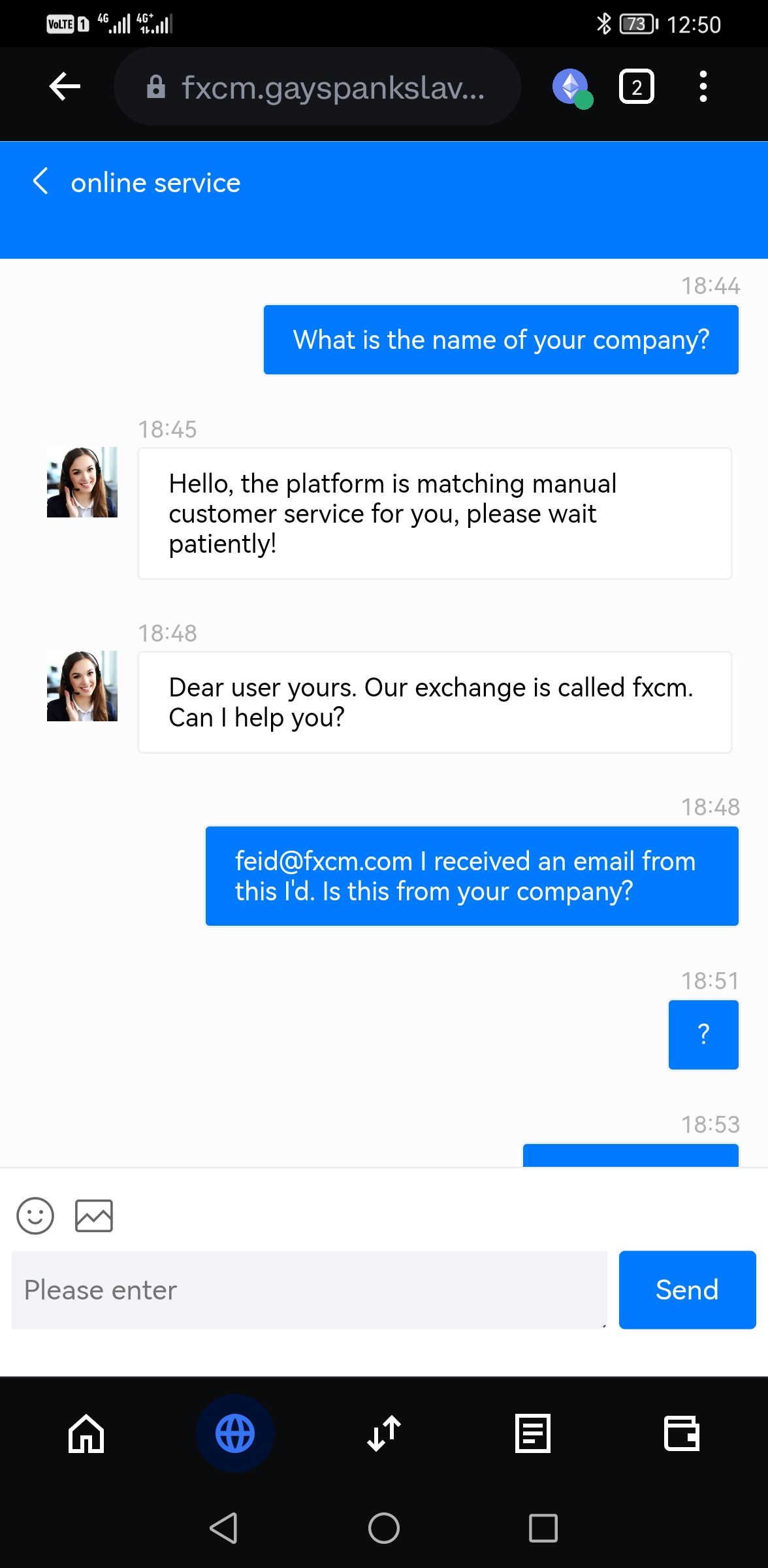
Task: Open the emoji picker
Action: (x=35, y=1215)
